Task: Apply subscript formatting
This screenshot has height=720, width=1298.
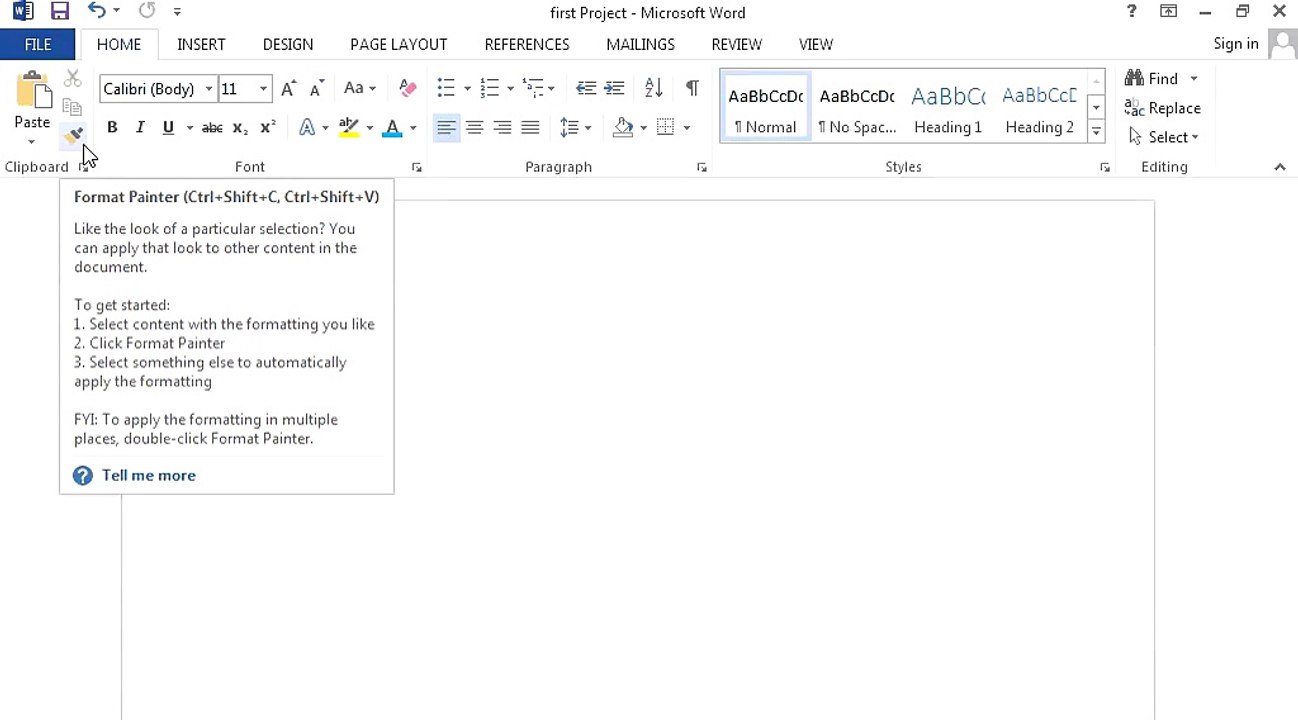Action: (x=240, y=127)
